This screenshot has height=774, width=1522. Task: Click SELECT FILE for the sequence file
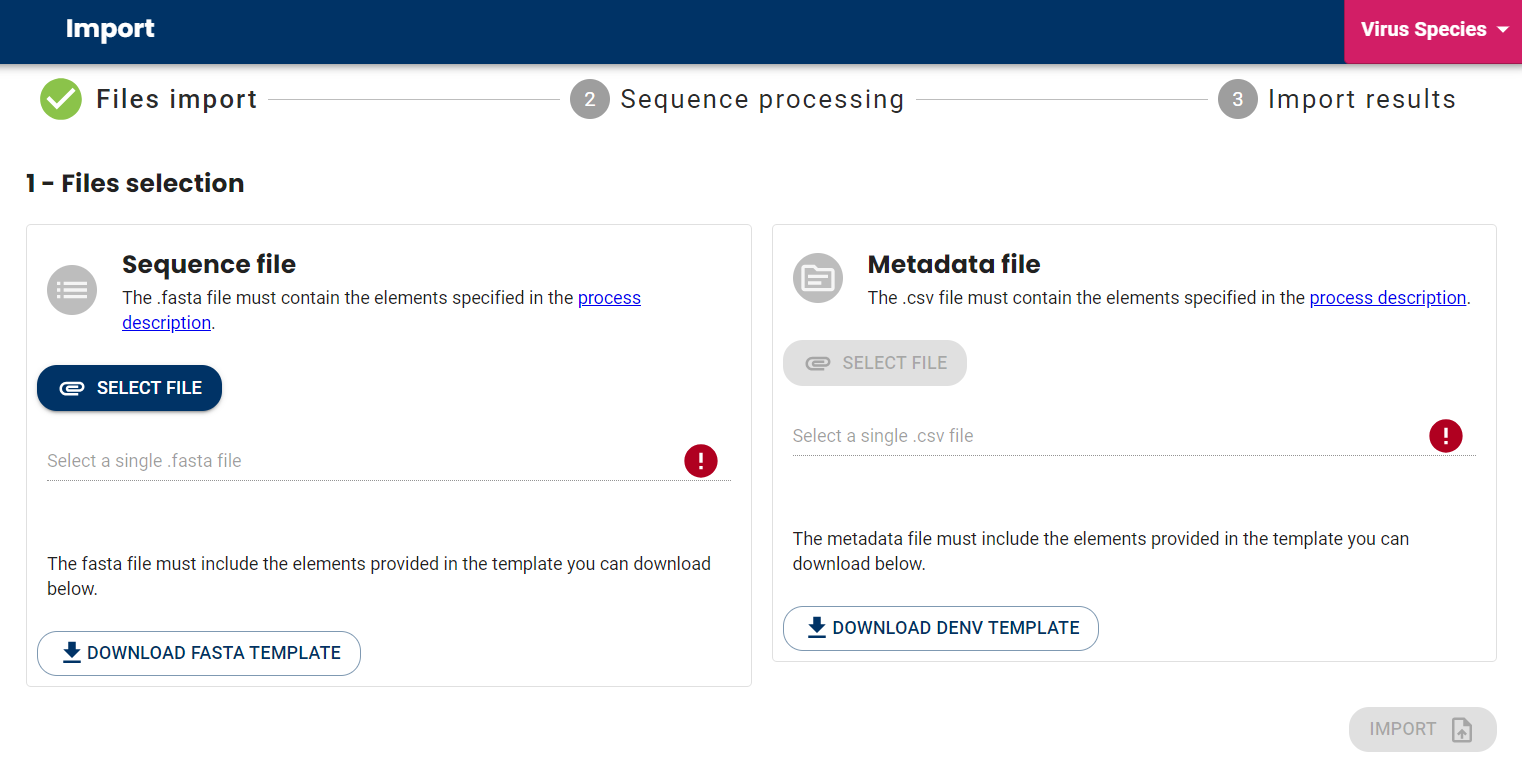pyautogui.click(x=129, y=388)
